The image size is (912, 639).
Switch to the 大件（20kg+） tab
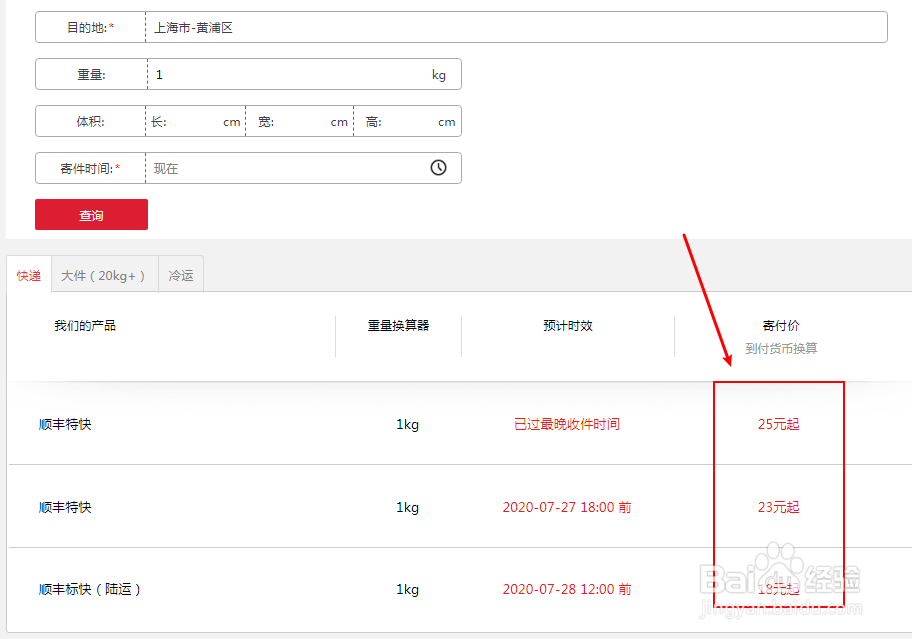[104, 276]
